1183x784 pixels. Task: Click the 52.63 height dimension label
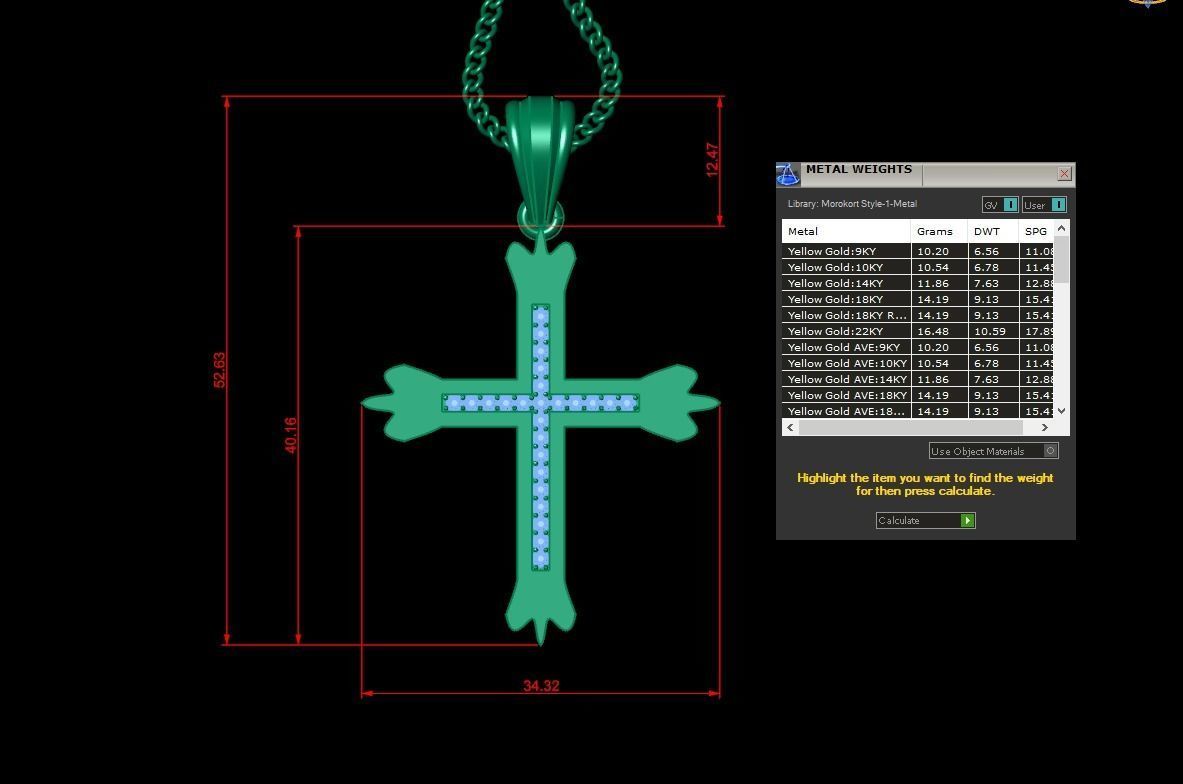pos(219,370)
